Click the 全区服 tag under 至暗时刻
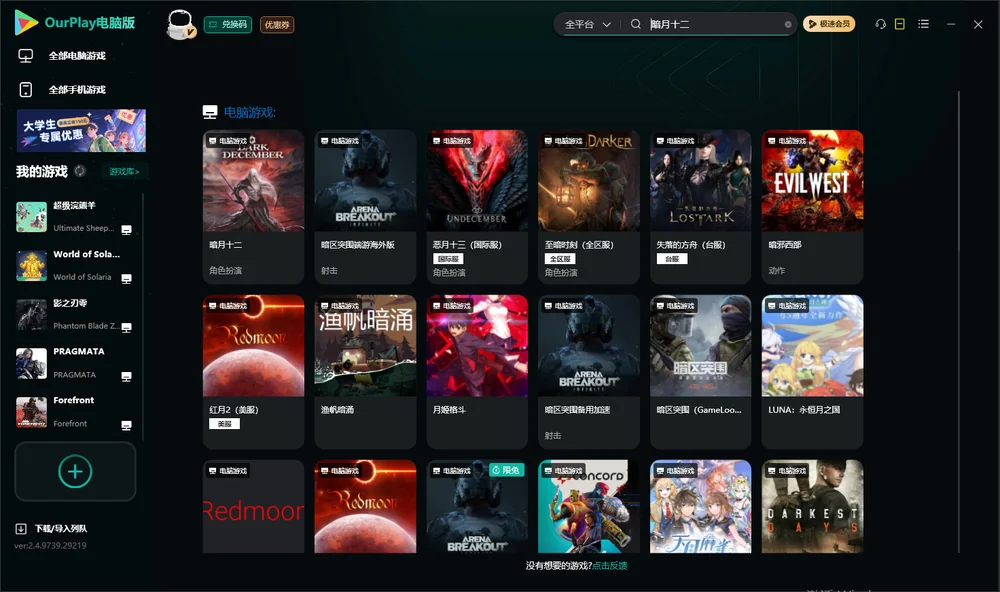The height and width of the screenshot is (592, 1000). coord(560,259)
